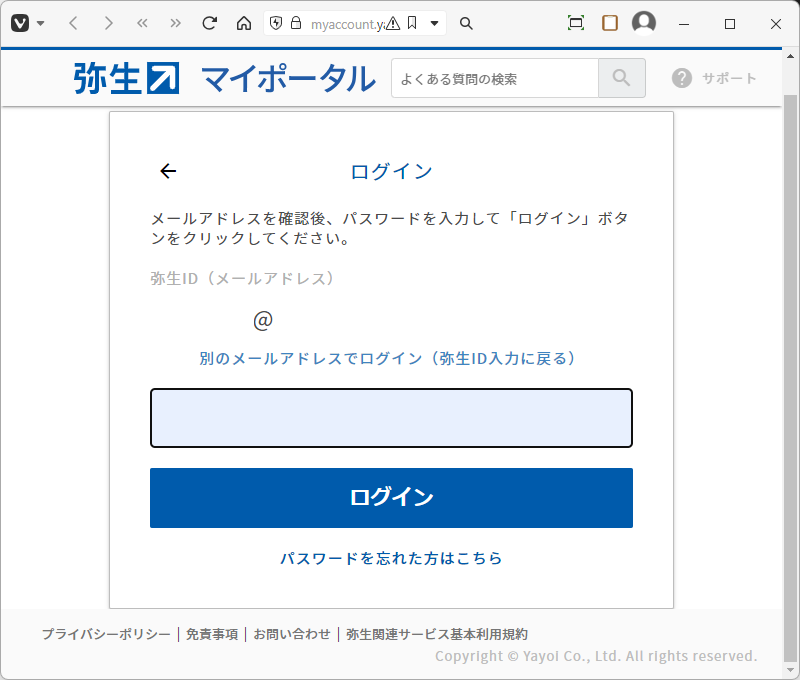
Task: Open the サポート help link
Action: pyautogui.click(x=714, y=79)
